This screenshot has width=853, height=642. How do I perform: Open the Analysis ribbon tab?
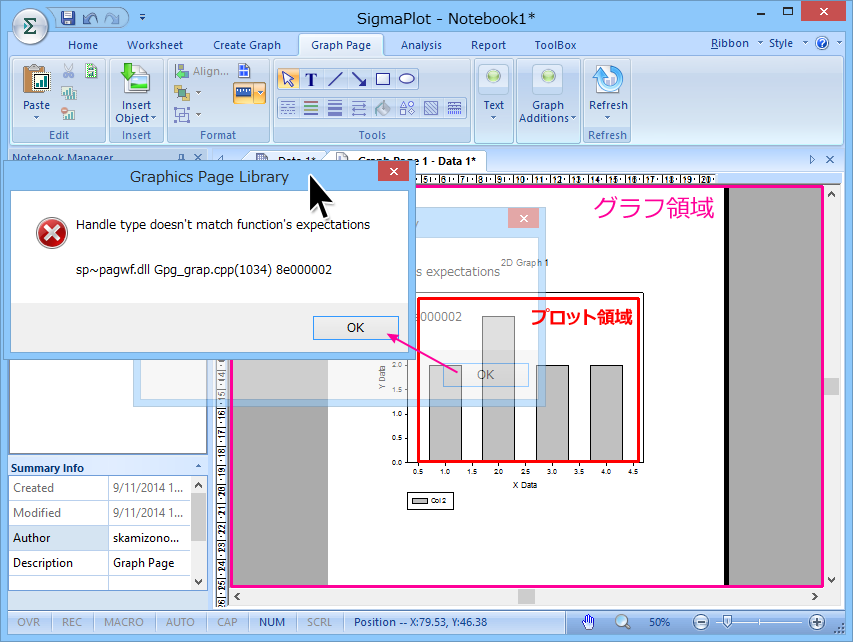click(421, 45)
